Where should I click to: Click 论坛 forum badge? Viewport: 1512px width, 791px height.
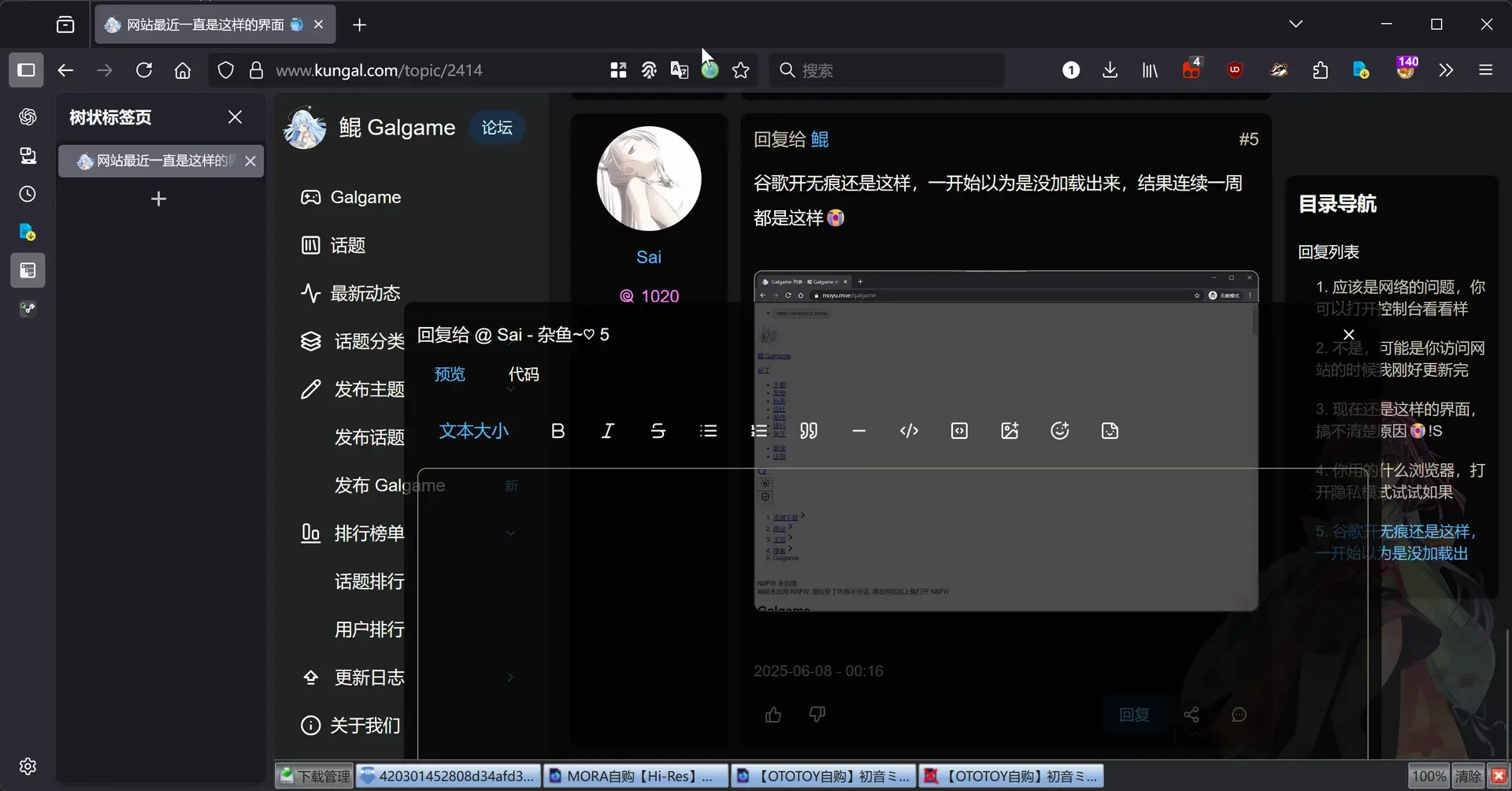pos(497,128)
